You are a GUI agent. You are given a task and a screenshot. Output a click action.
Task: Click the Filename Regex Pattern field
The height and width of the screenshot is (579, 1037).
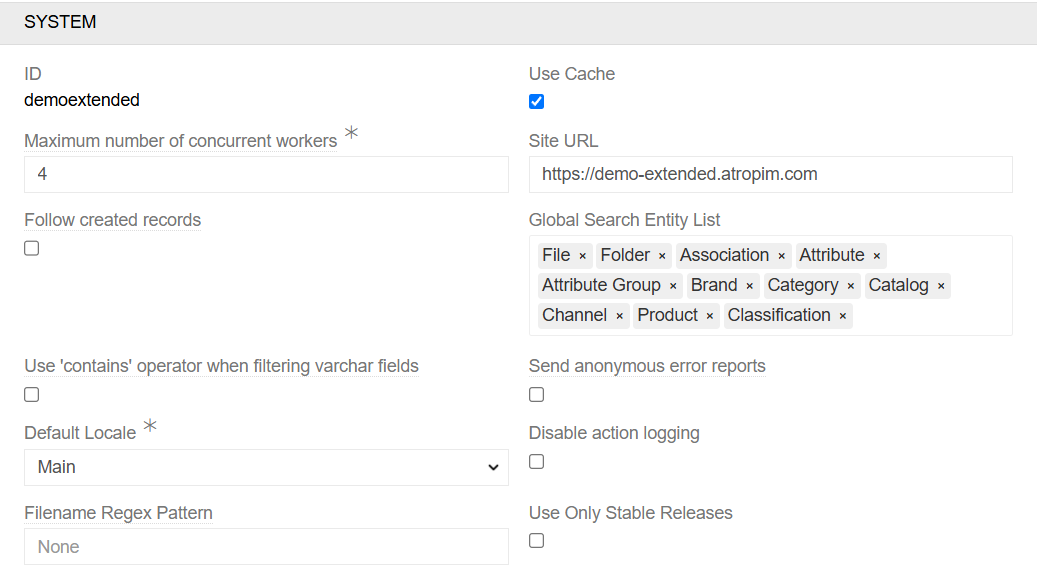[266, 547]
